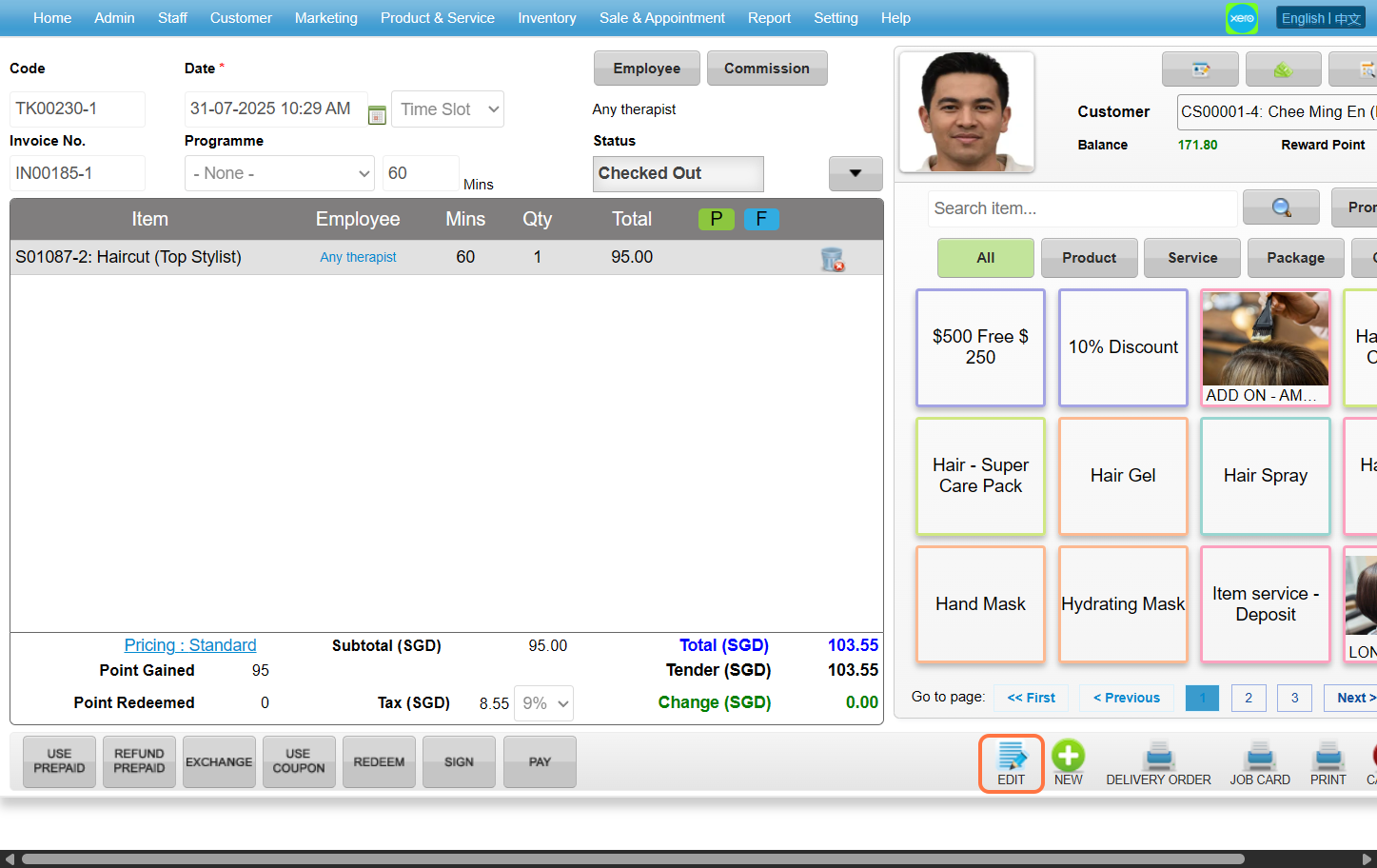1377x868 pixels.
Task: Click the Job Card printer icon
Action: coord(1259,758)
